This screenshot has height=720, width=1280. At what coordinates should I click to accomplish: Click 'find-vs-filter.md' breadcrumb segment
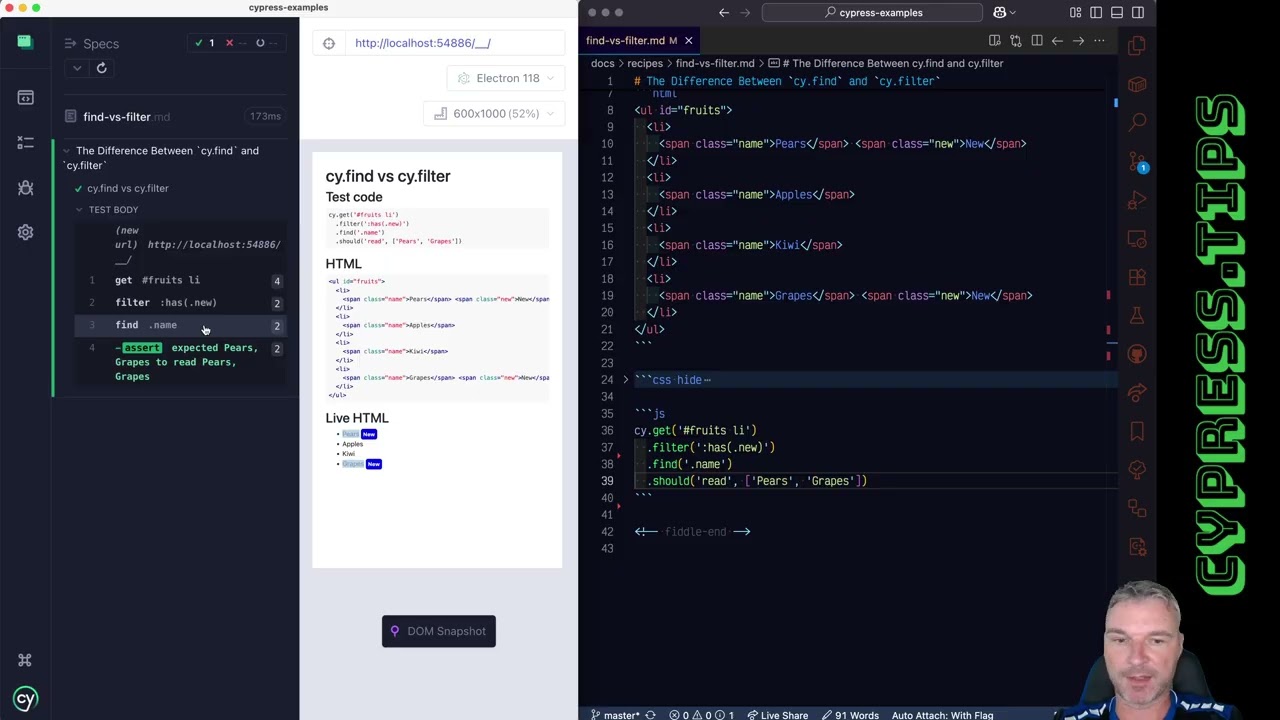715,63
